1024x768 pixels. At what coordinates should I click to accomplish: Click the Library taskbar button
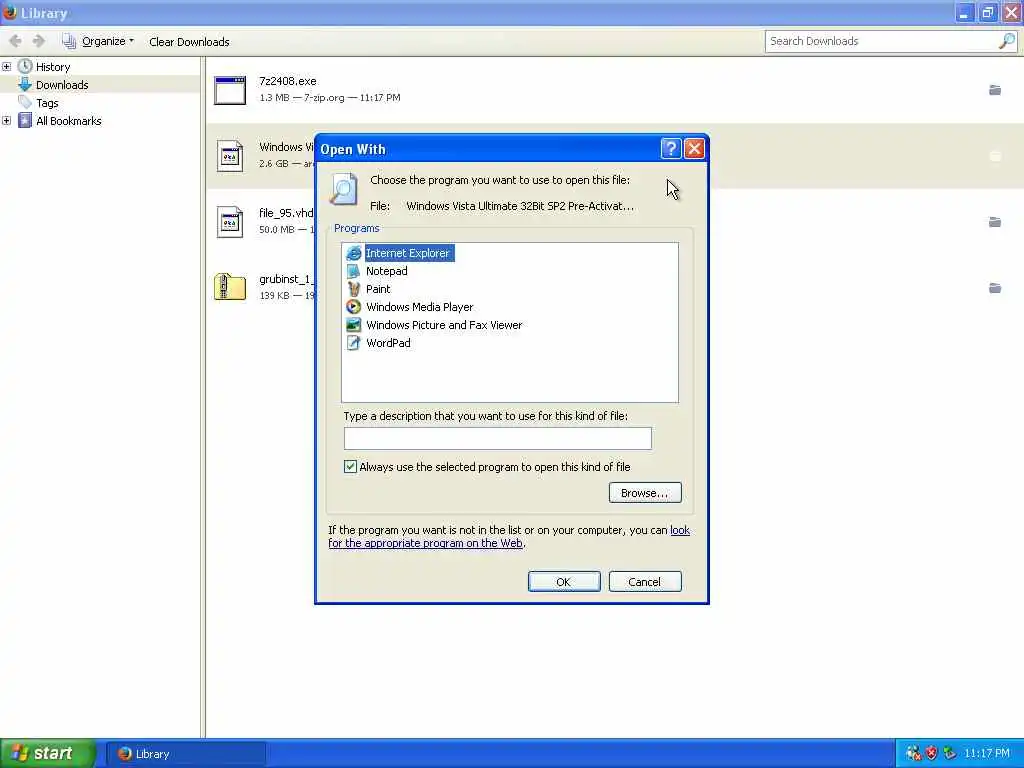(186, 754)
